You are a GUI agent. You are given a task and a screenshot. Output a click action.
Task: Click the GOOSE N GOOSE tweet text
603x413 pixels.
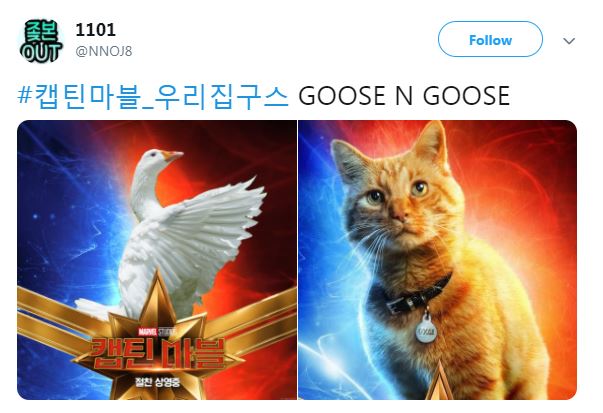404,96
